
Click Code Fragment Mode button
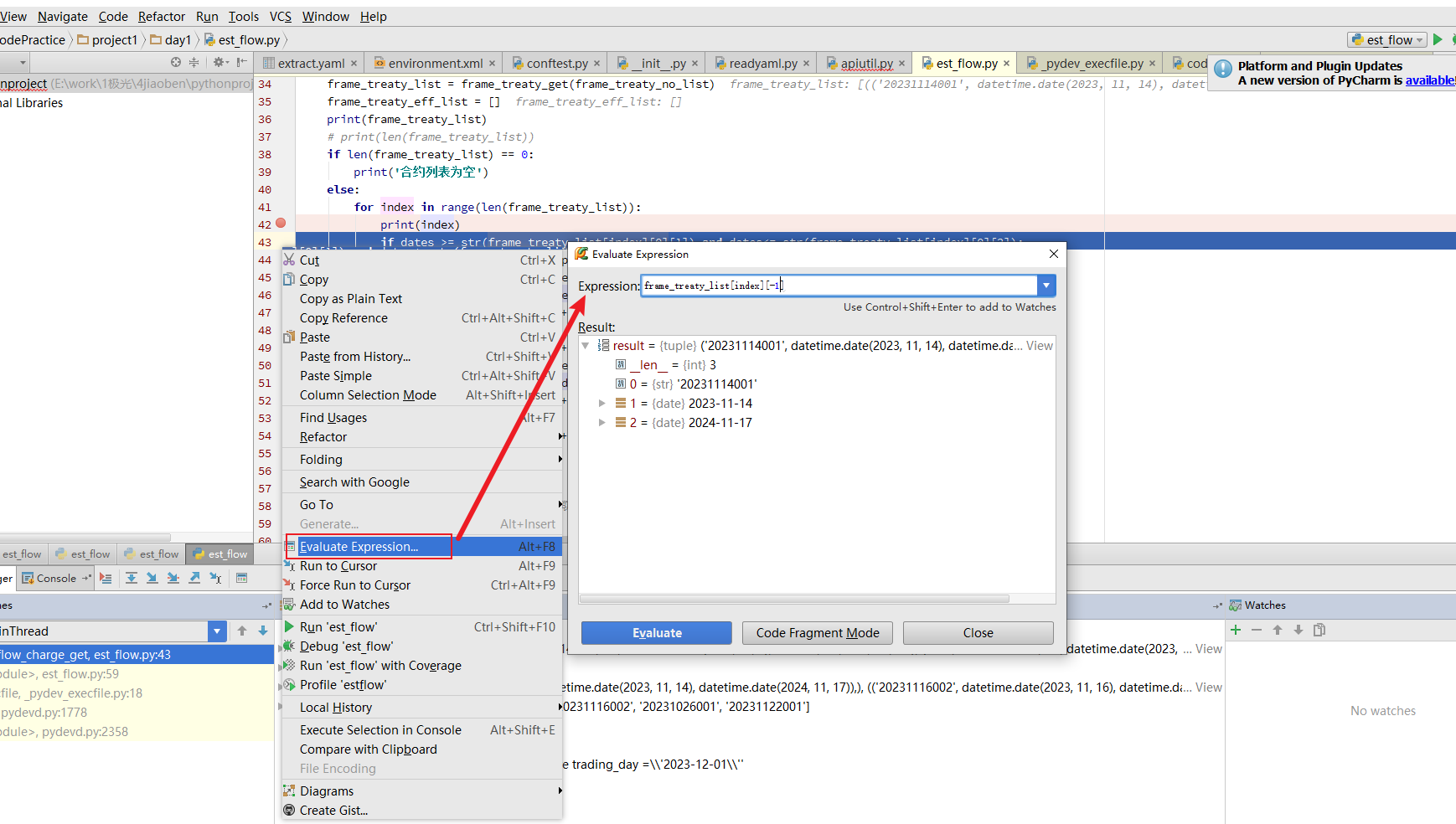tap(818, 633)
